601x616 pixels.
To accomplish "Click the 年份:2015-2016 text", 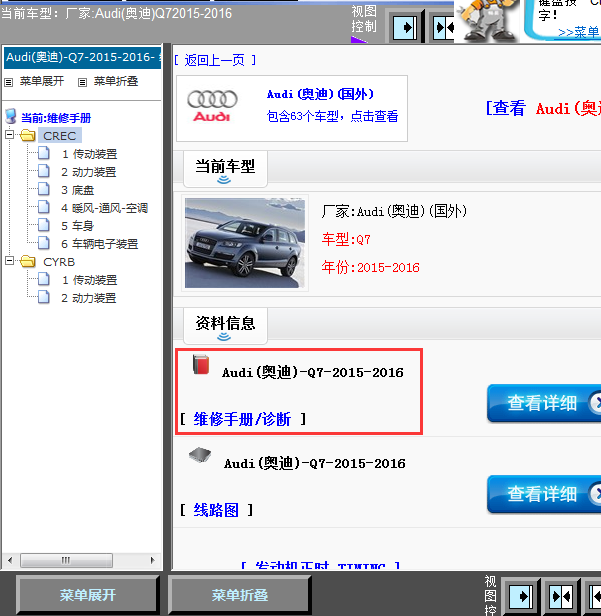I will 370,268.
